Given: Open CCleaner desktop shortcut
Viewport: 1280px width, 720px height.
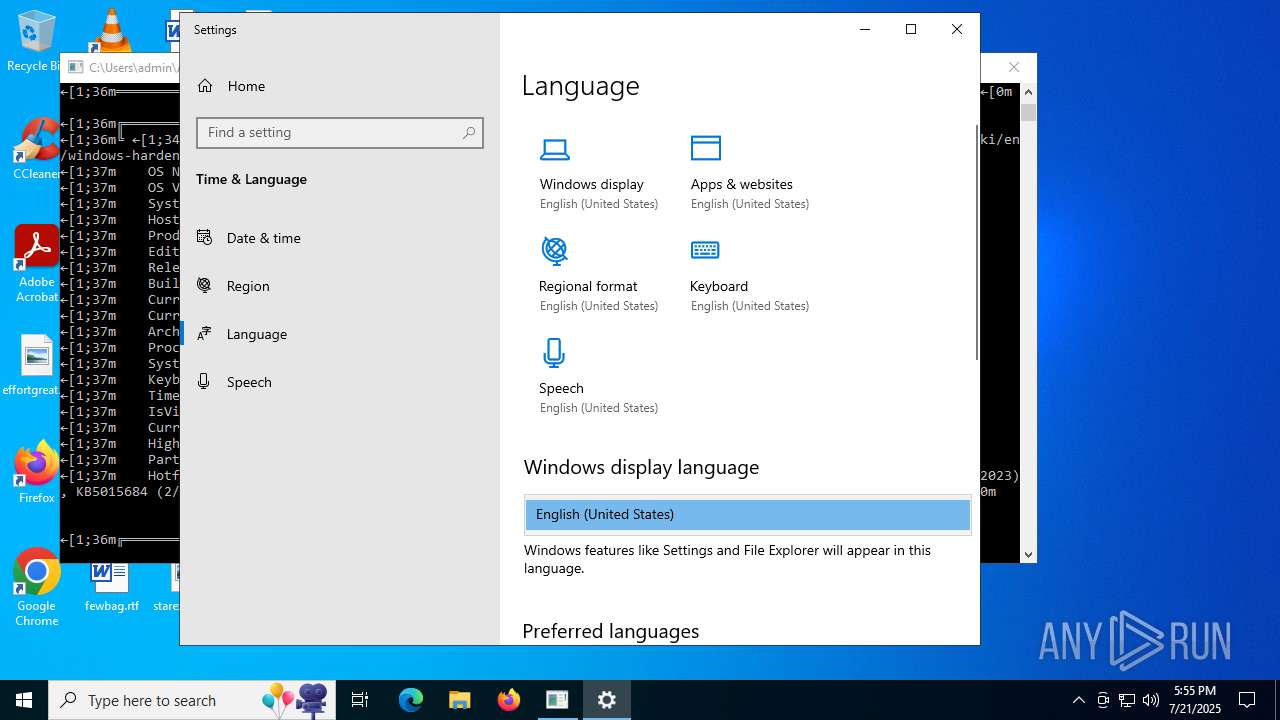Looking at the screenshot, I should pos(36,150).
